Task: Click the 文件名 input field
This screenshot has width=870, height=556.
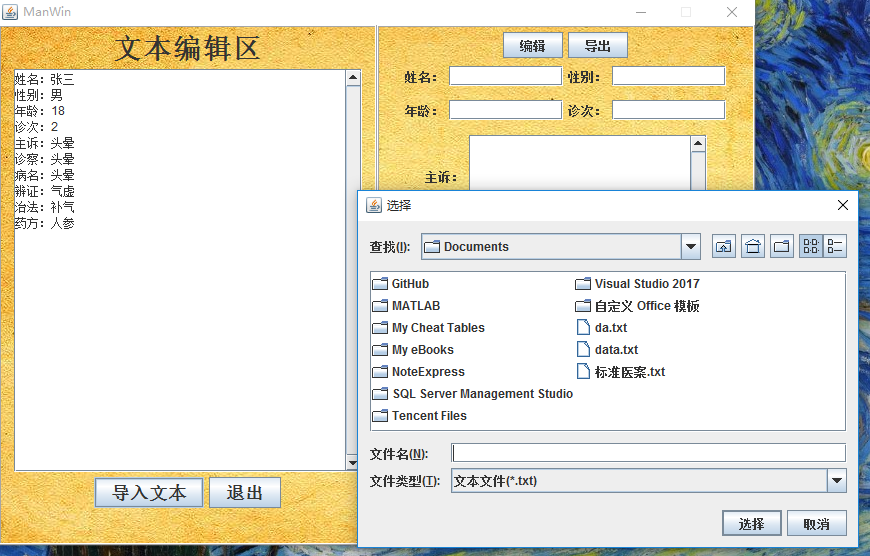Action: pyautogui.click(x=649, y=453)
